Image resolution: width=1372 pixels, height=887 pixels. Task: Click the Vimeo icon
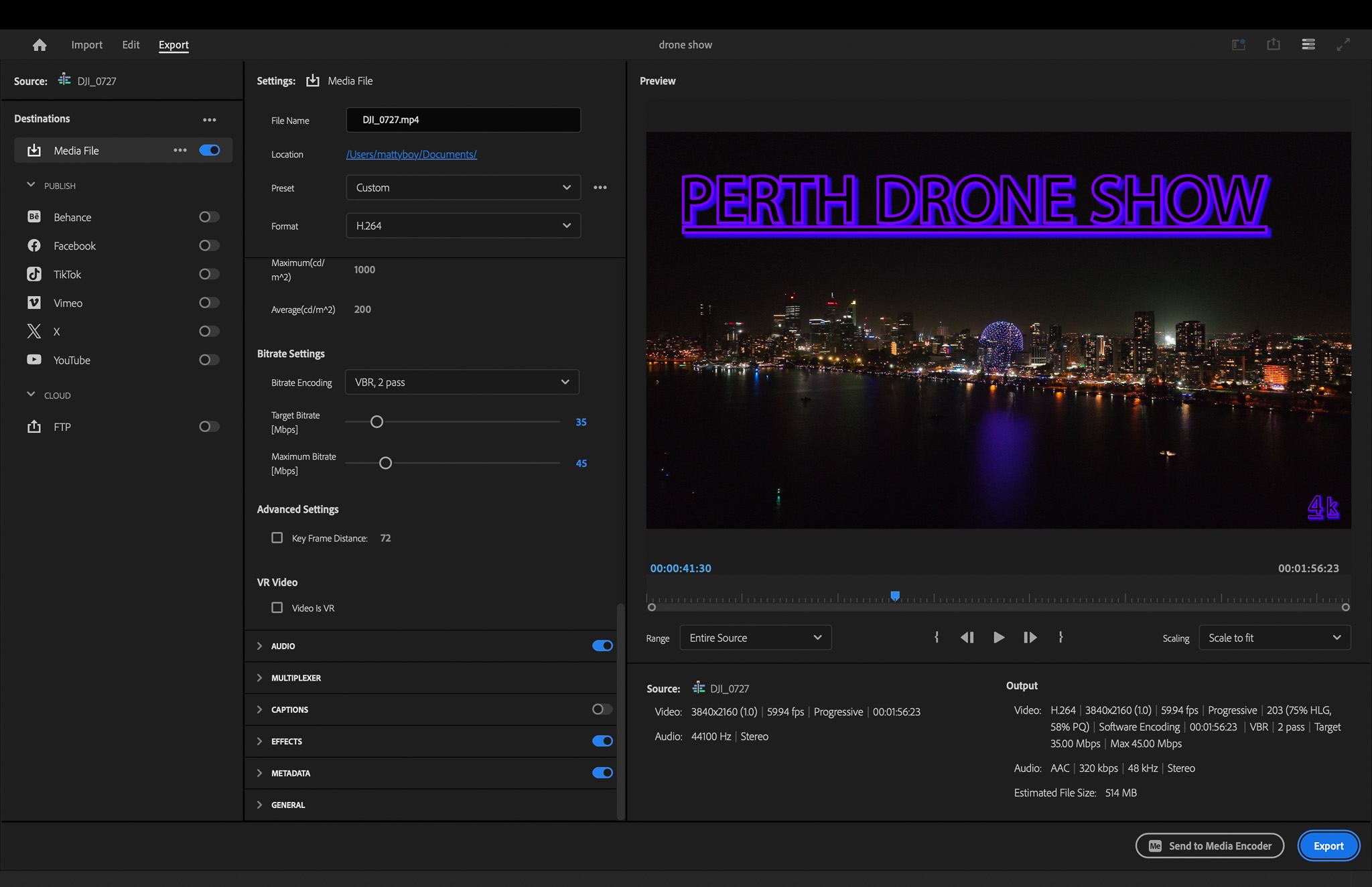tap(34, 303)
